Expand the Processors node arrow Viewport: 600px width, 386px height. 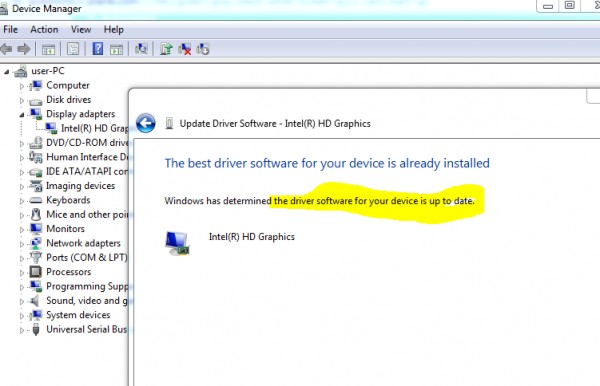22,273
